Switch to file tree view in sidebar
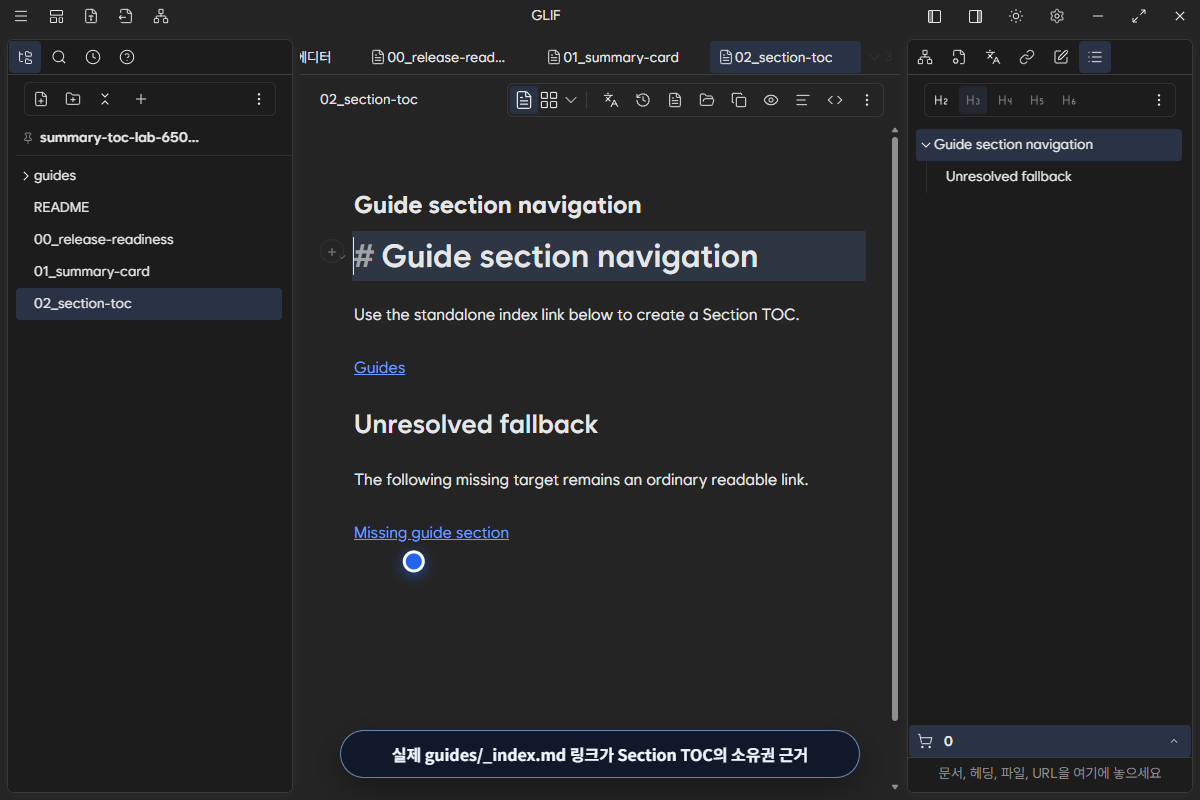Image resolution: width=1200 pixels, height=800 pixels. (x=25, y=57)
